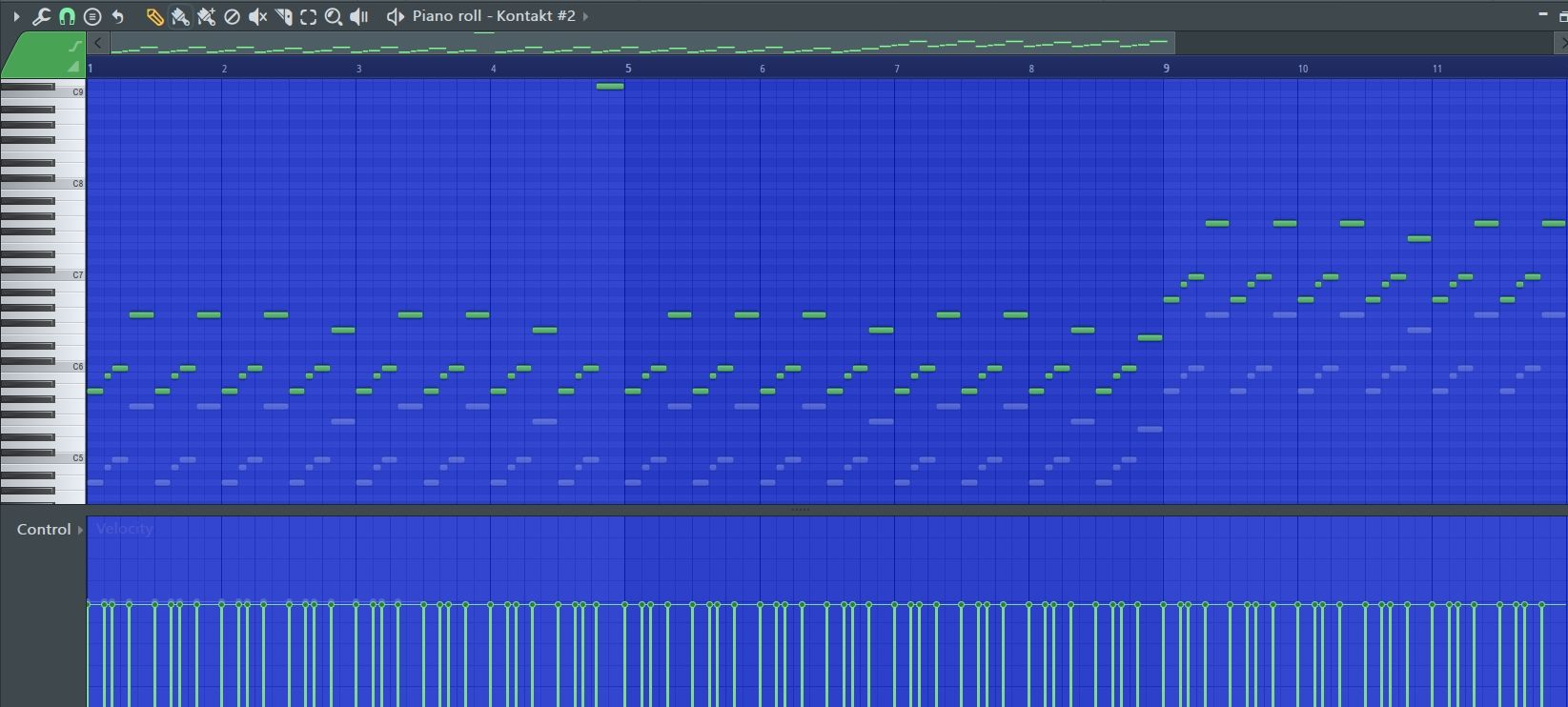Screen dimensions: 1568x707
Task: Activate the Select marquee tool
Action: pyautogui.click(x=308, y=16)
